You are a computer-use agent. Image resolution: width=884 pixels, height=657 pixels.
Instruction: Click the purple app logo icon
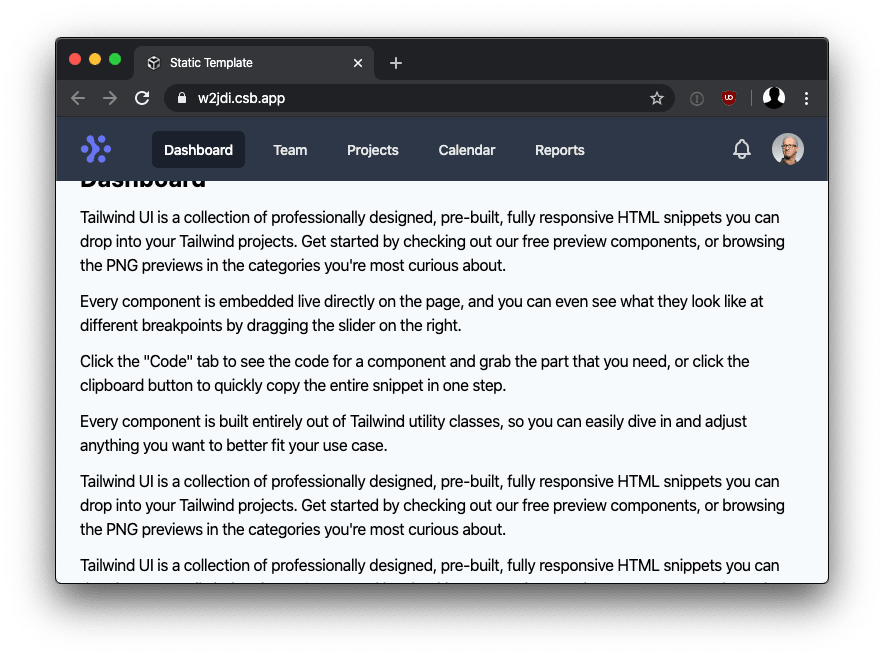click(x=96, y=149)
